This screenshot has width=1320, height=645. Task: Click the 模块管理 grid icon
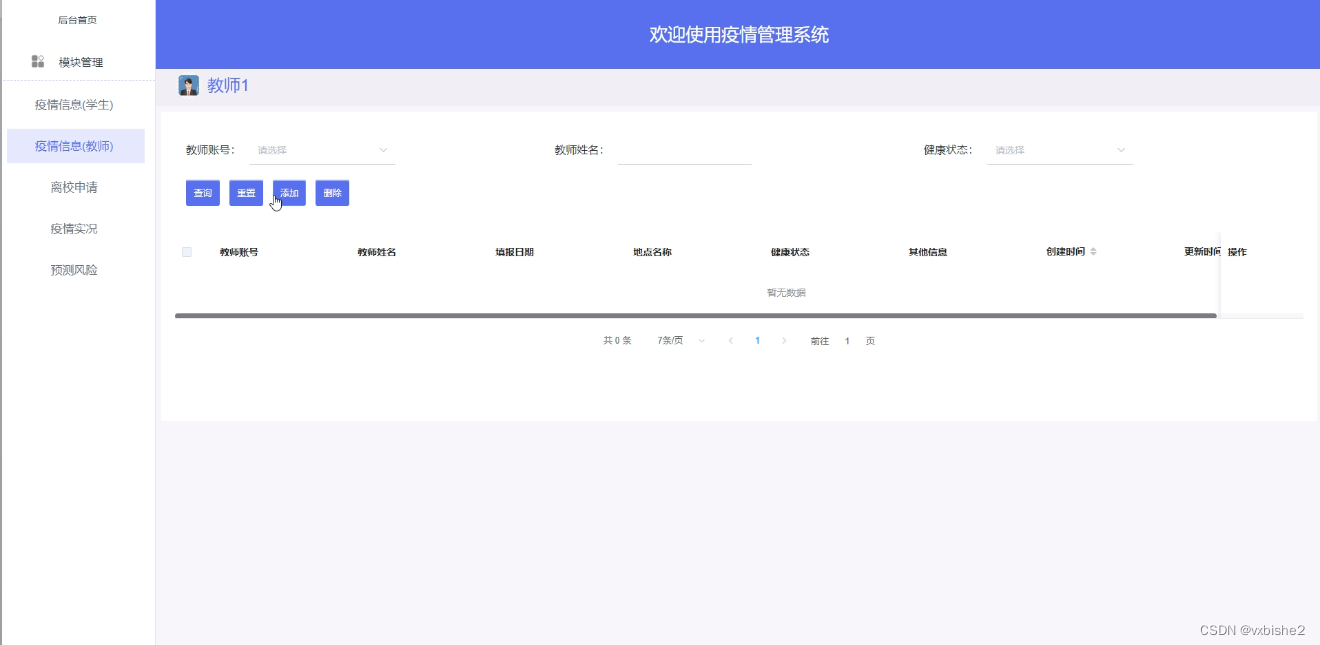38,62
